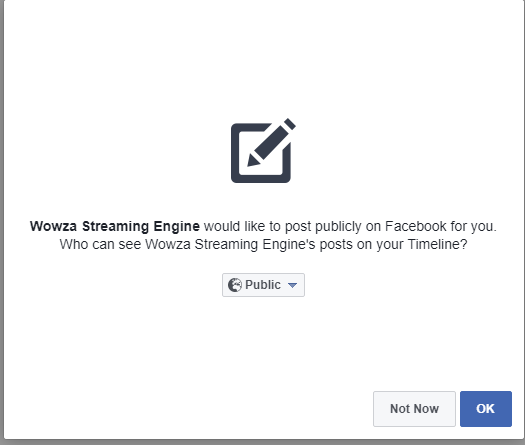Screen dimensions: 525x445
Task: Click the pencil tip of the edit icon
Action: pyautogui.click(x=253, y=161)
